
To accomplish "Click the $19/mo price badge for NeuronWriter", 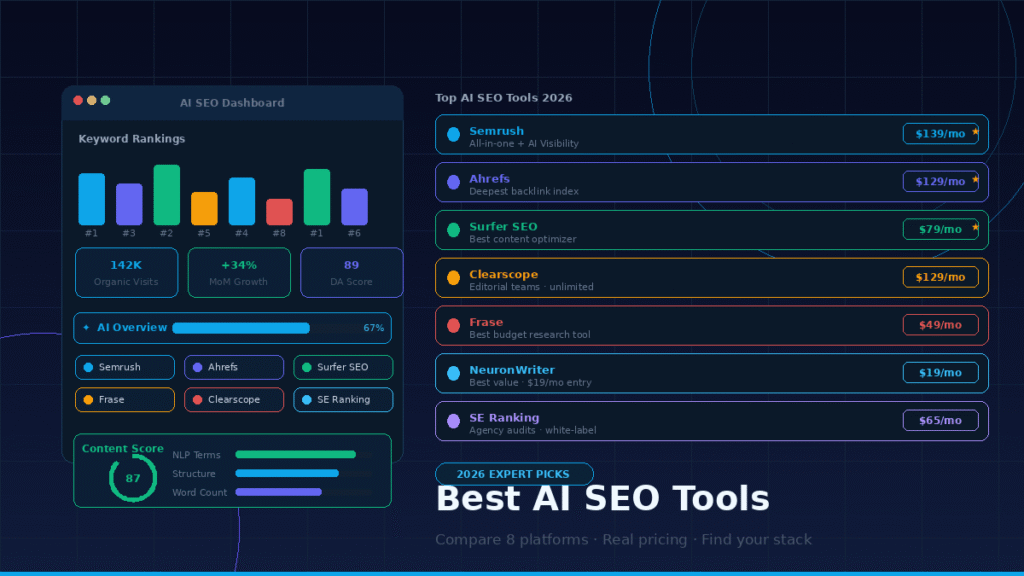I will coord(940,372).
